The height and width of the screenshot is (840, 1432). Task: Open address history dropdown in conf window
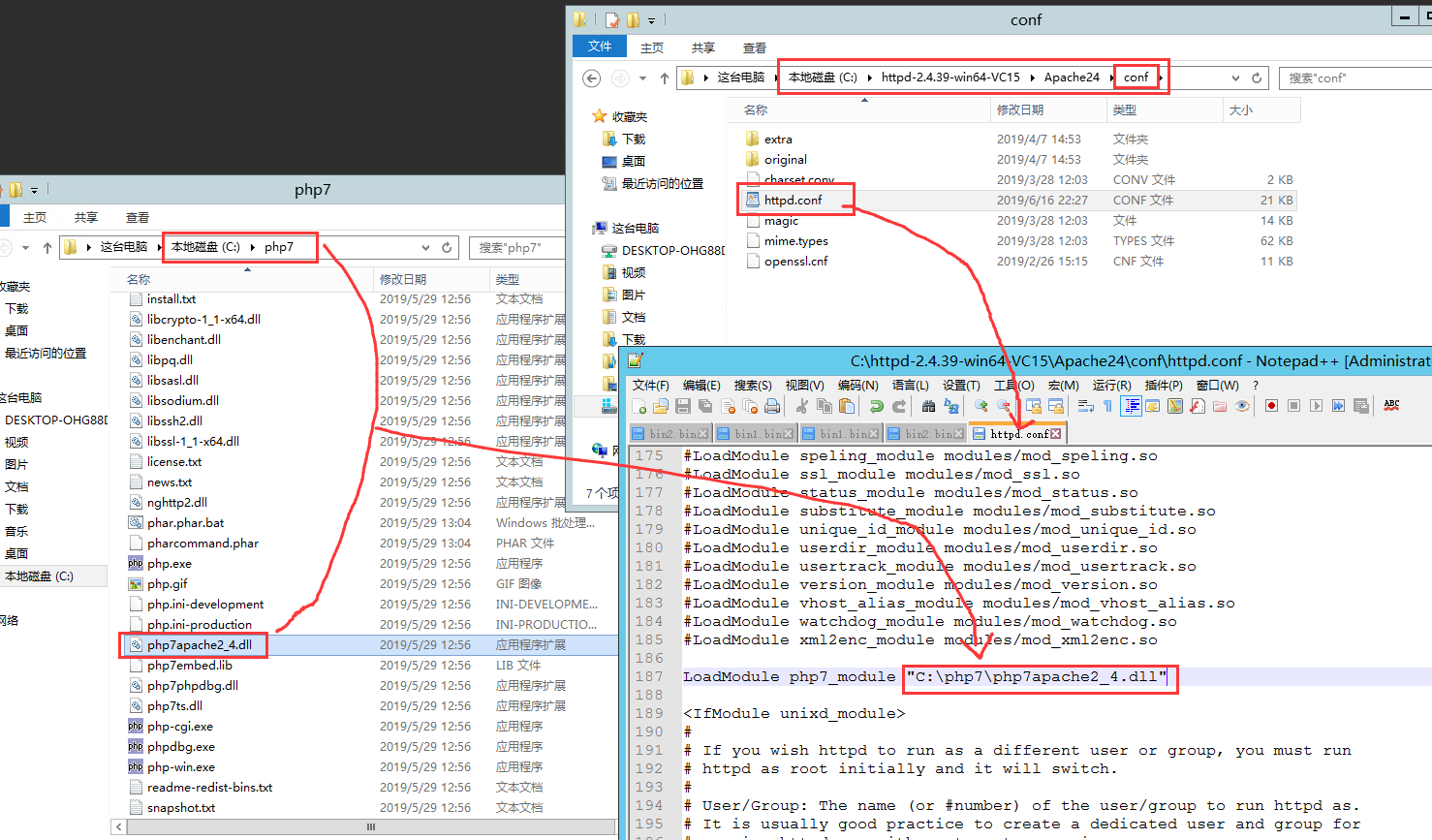tap(1235, 78)
